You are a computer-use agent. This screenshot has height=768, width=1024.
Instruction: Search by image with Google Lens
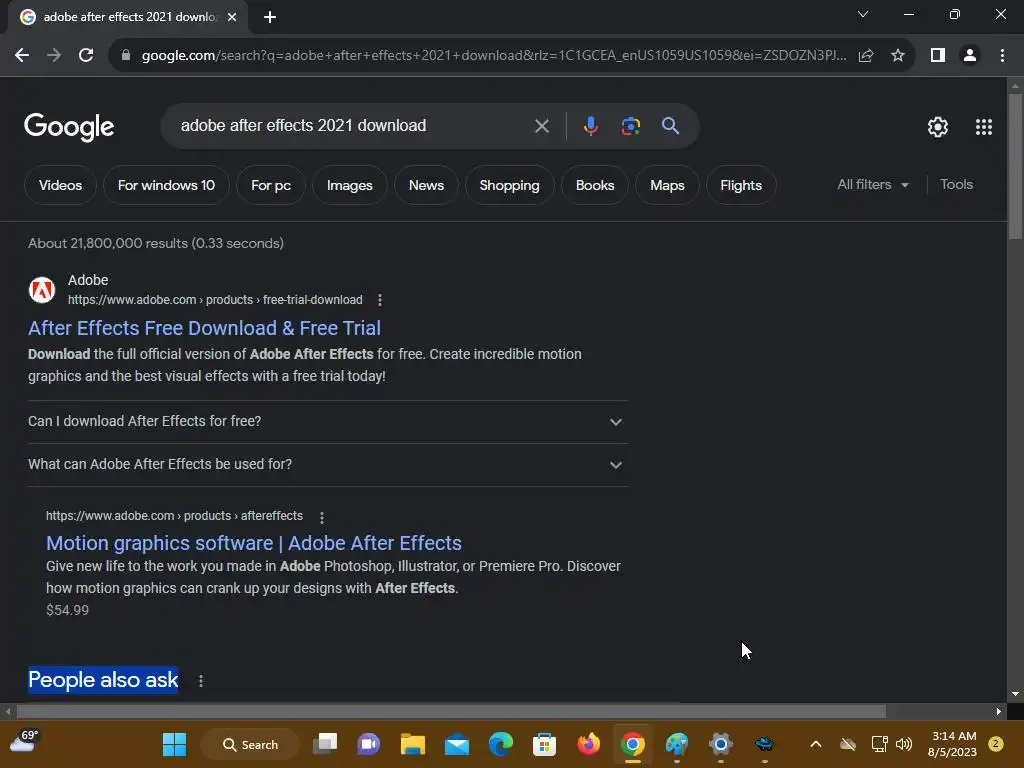pos(630,126)
